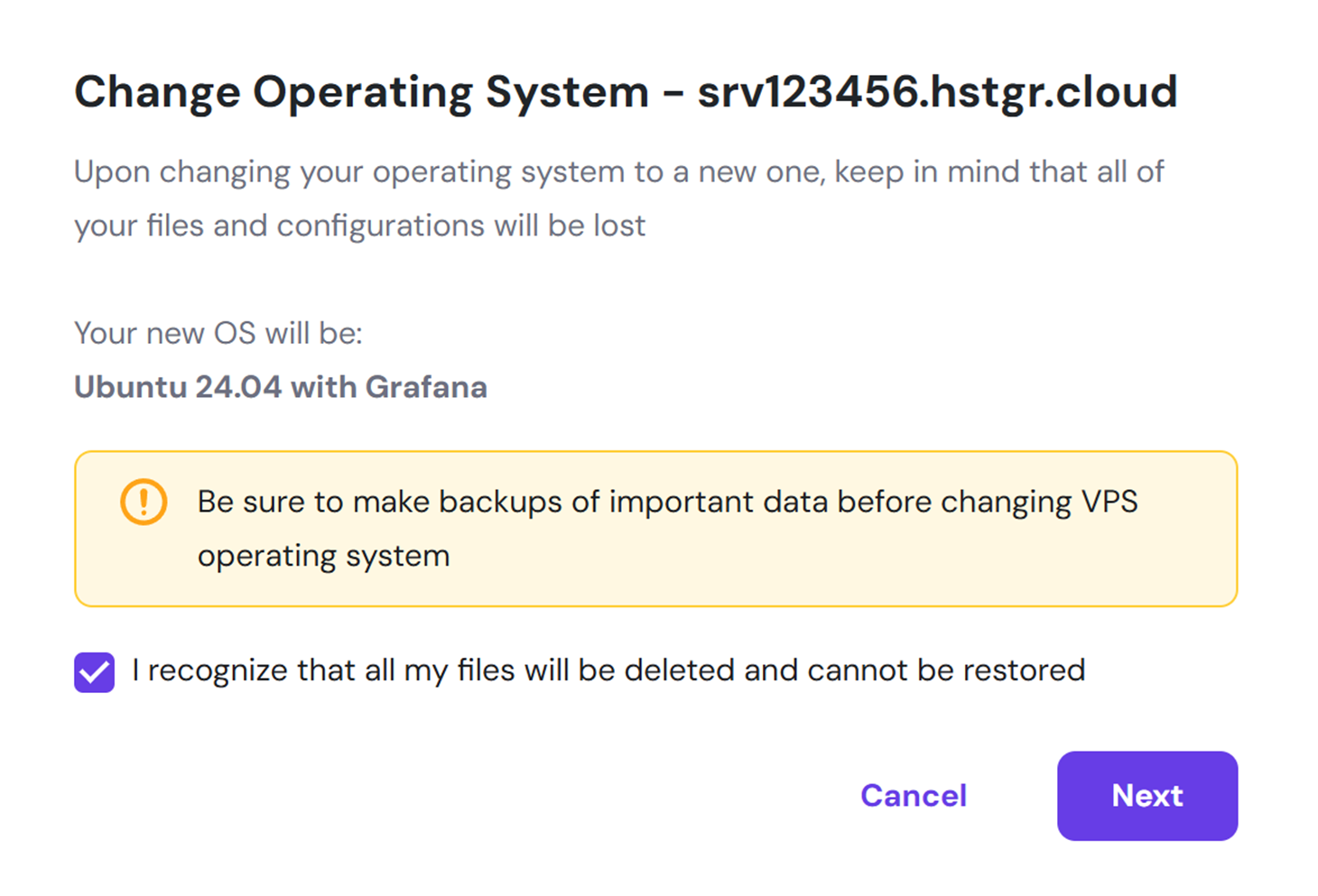
Task: Select the circular alert icon in the backup notice
Action: click(143, 503)
